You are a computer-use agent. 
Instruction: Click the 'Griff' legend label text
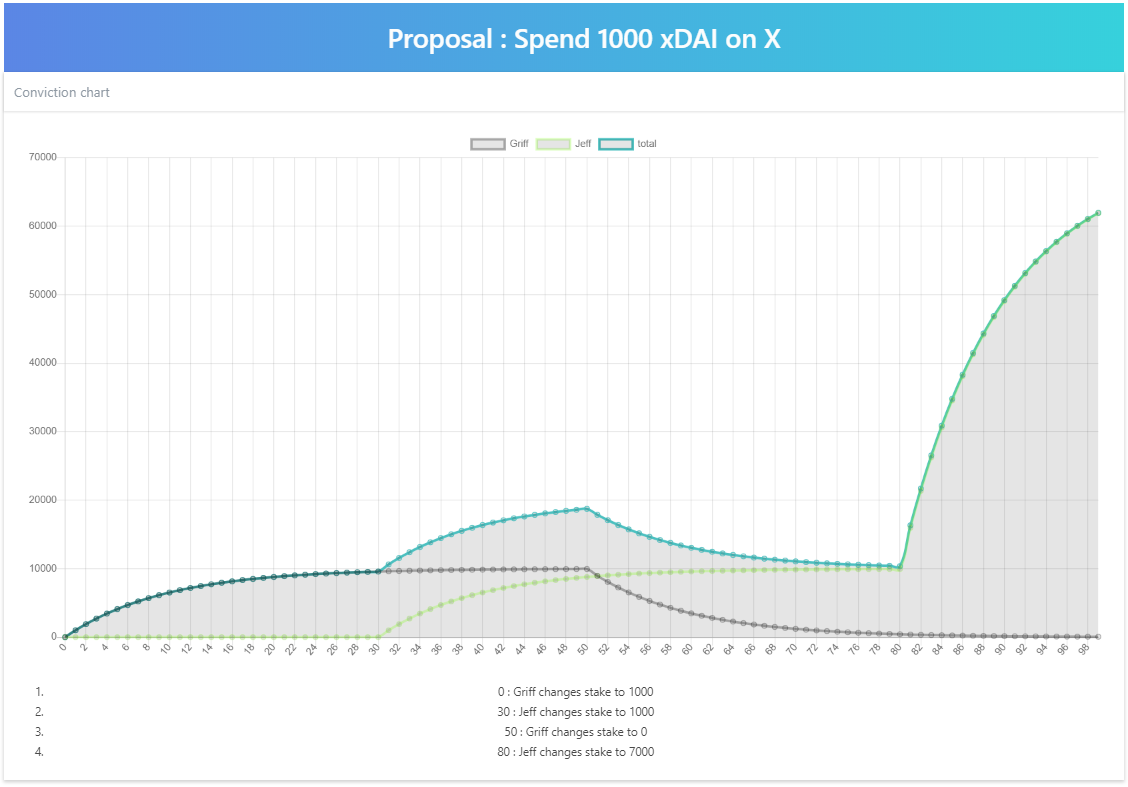coord(519,144)
